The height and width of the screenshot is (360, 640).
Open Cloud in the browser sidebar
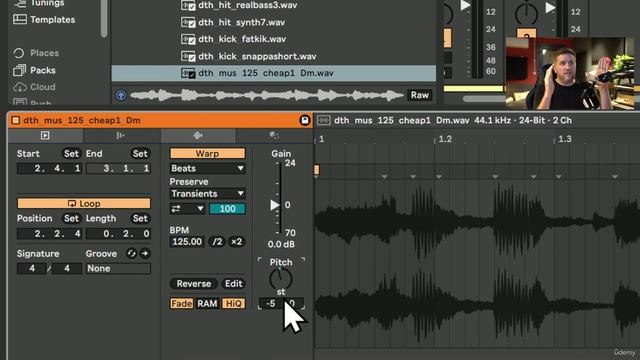pyautogui.click(x=42, y=87)
